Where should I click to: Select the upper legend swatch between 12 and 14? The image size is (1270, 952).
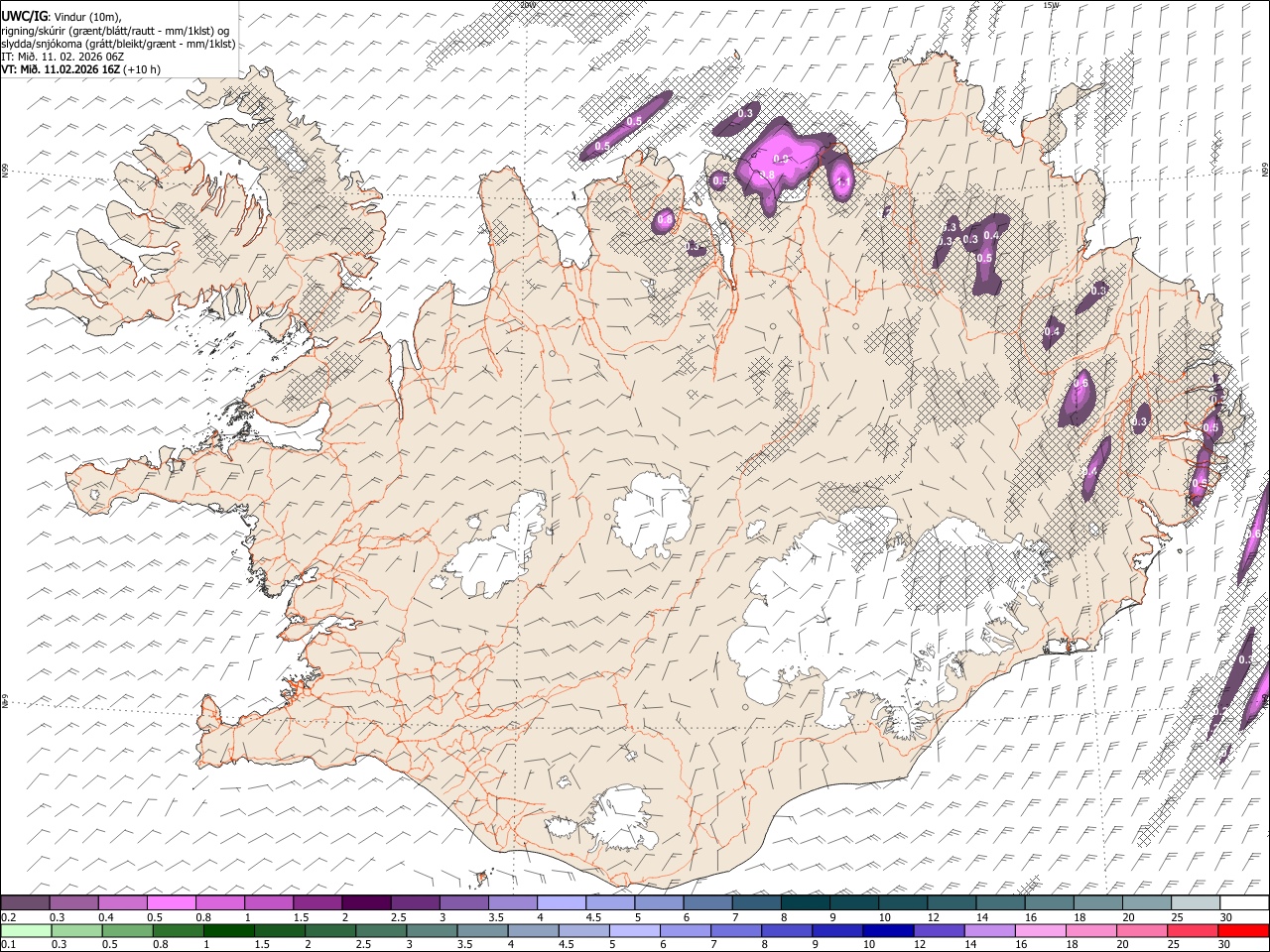951,903
